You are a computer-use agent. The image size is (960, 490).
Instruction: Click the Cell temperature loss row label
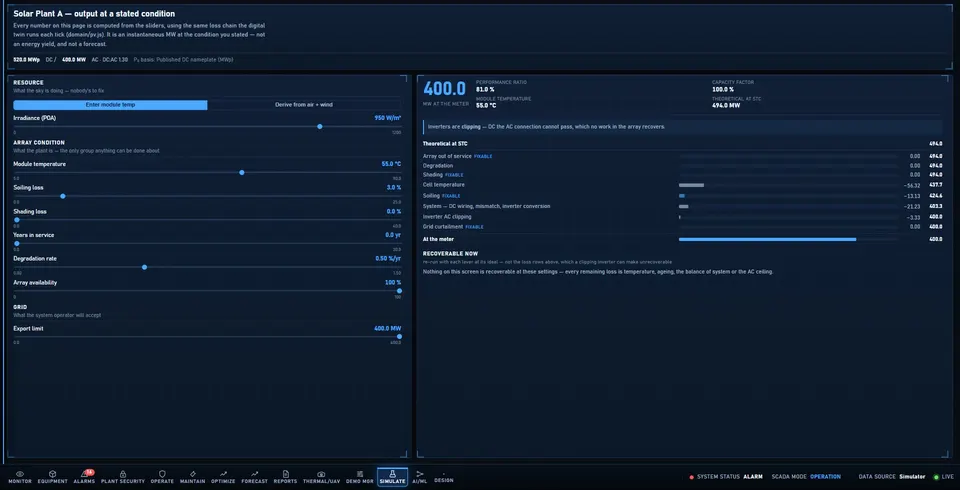pos(444,185)
